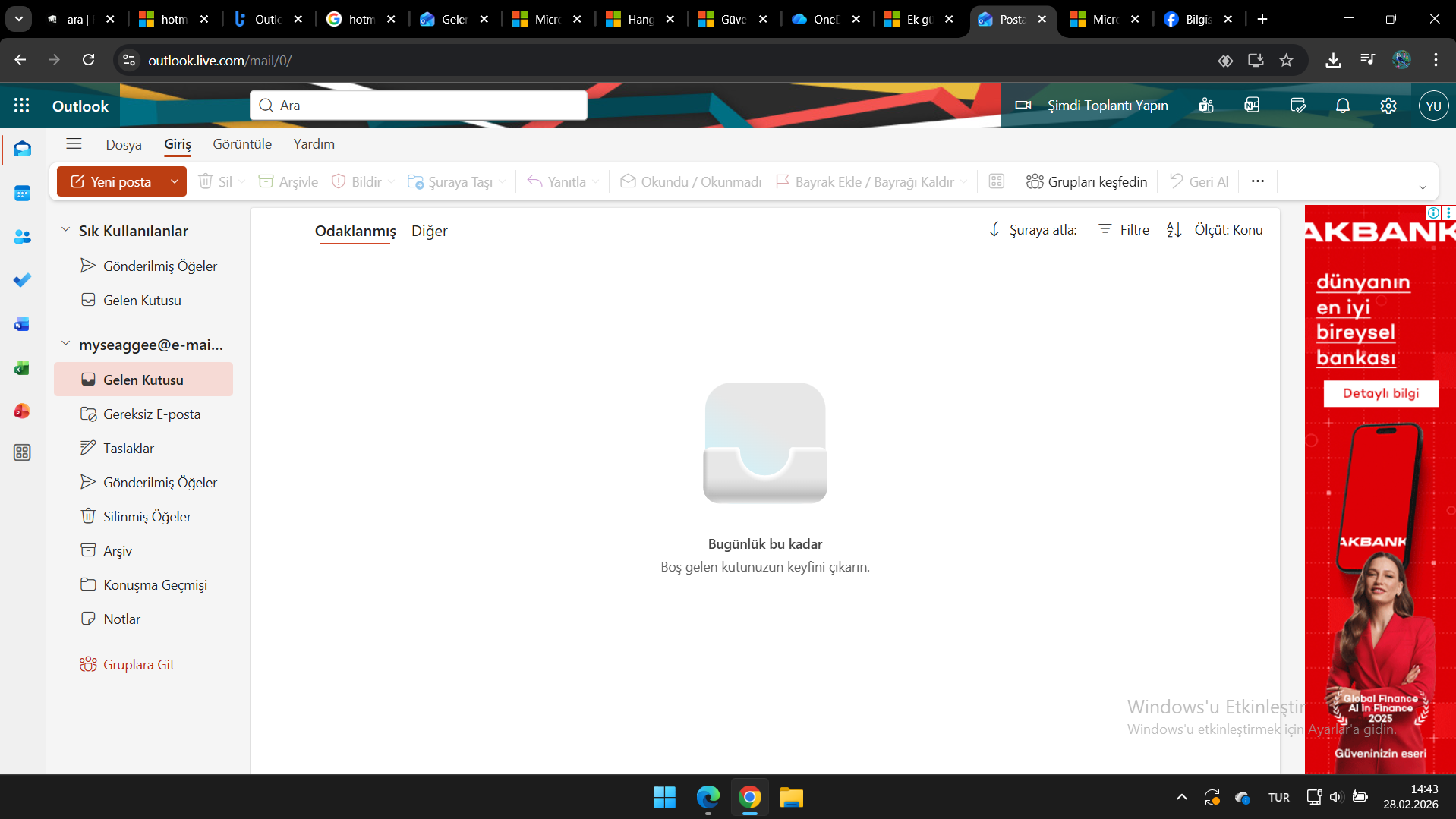Screen dimensions: 1456x819
Task: Expand the Şuraya Taşı dropdown arrow
Action: coord(502,182)
